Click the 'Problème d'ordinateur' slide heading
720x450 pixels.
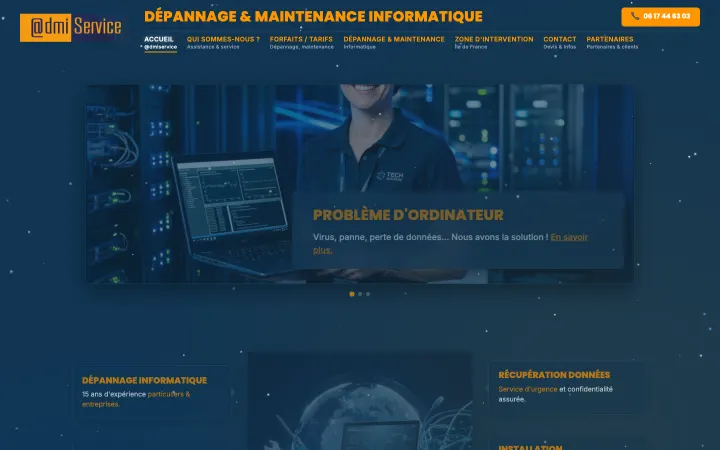(408, 215)
